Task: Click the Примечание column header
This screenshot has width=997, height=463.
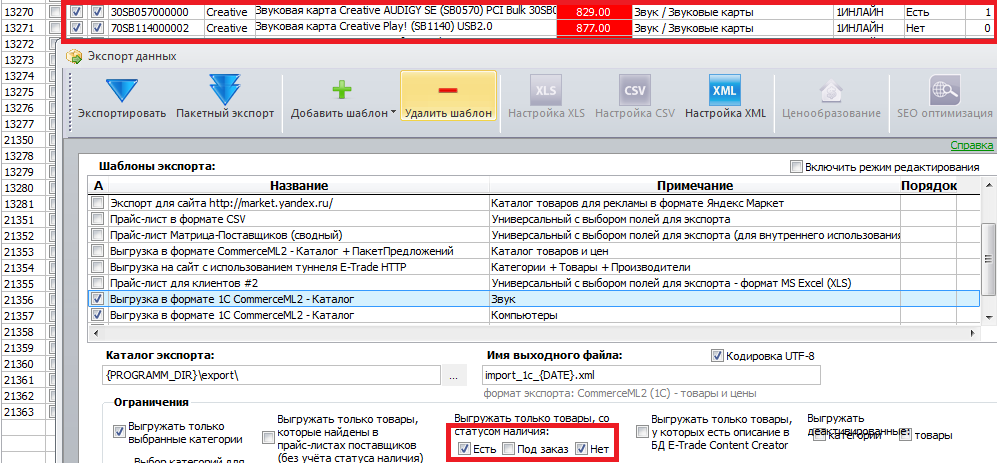Action: pyautogui.click(x=695, y=186)
